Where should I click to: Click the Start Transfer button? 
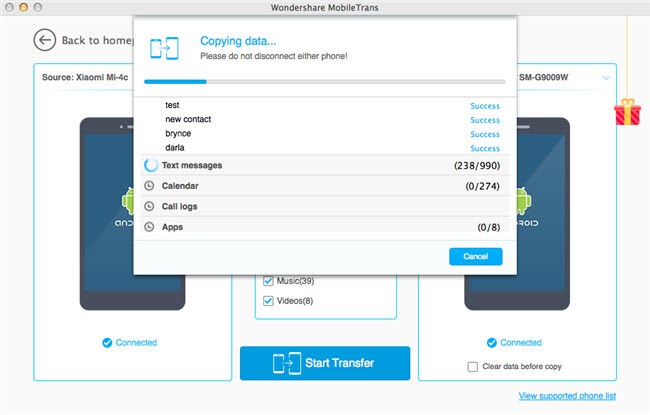pos(325,363)
